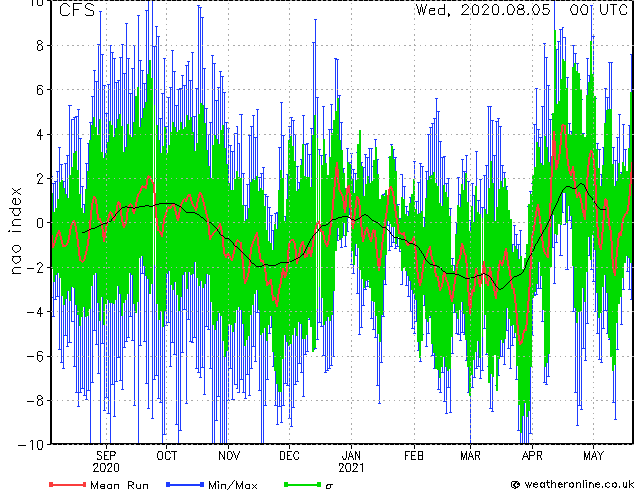
Task: Click the blue Min/Max legend line
Action: pyautogui.click(x=185, y=484)
